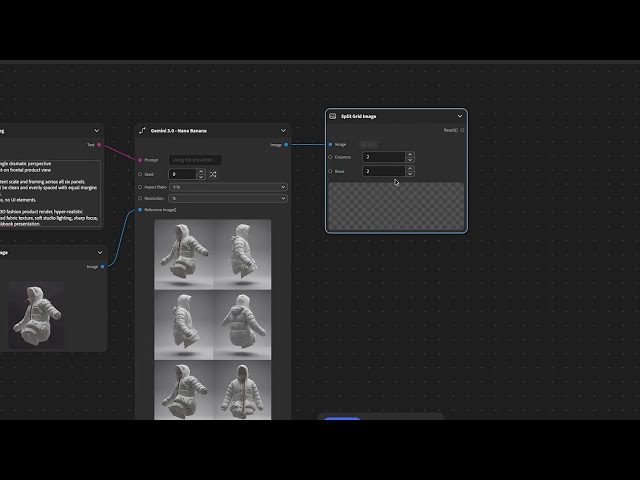Click the Seed input port
The width and height of the screenshot is (640, 480).
click(x=140, y=174)
